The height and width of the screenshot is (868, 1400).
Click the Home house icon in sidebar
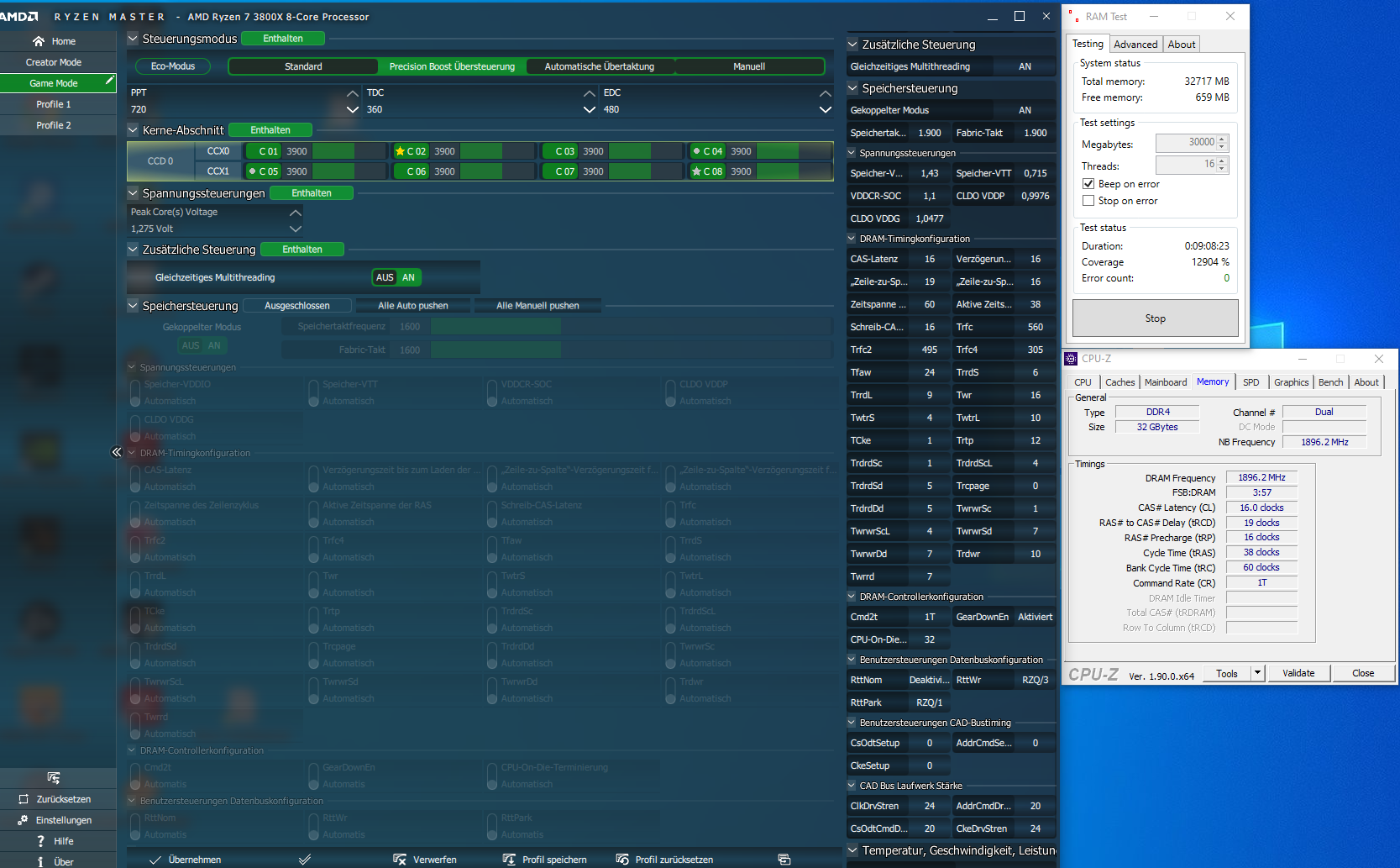(39, 41)
